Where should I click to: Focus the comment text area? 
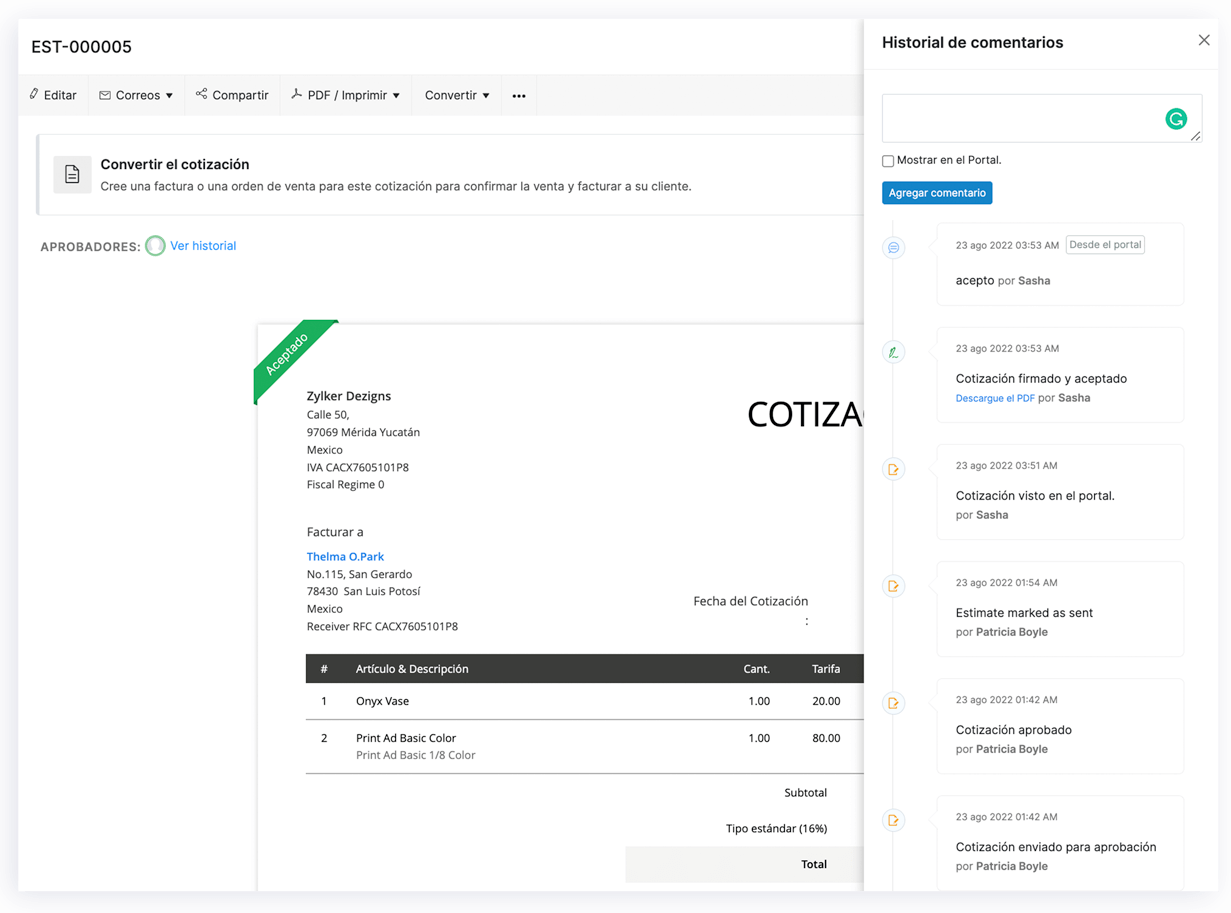[x=1020, y=118]
